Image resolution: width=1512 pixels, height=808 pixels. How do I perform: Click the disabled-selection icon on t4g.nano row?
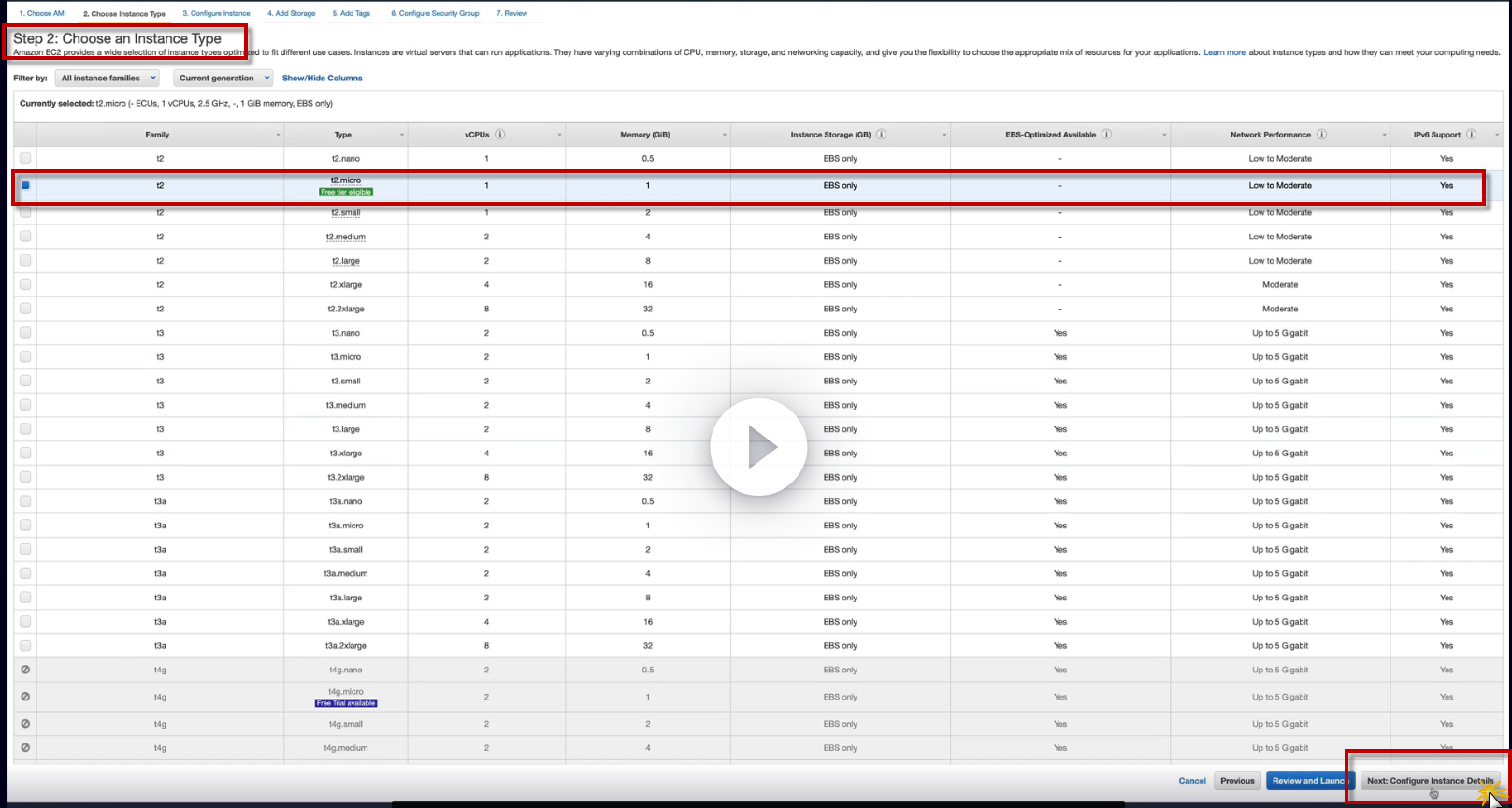coord(25,670)
